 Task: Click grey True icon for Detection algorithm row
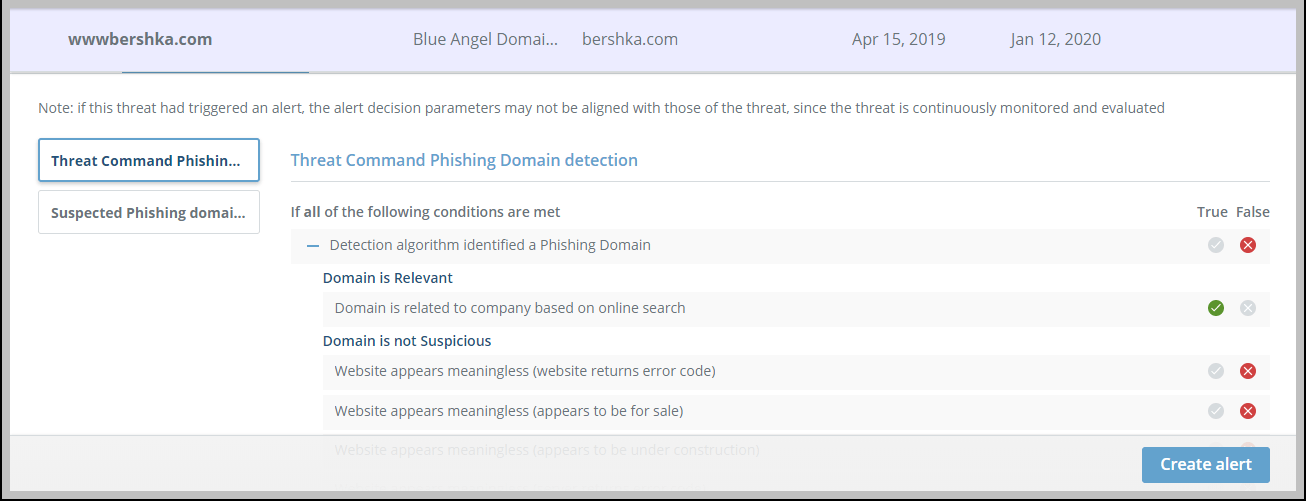1216,245
